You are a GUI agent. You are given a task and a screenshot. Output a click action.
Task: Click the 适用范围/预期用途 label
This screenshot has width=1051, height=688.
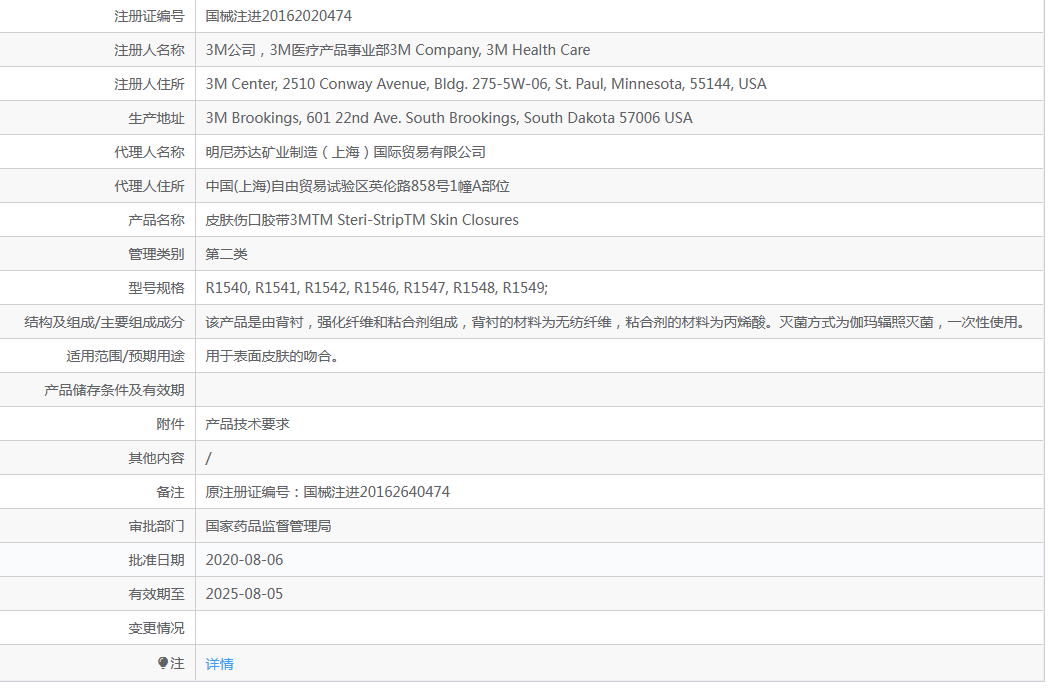pos(125,357)
